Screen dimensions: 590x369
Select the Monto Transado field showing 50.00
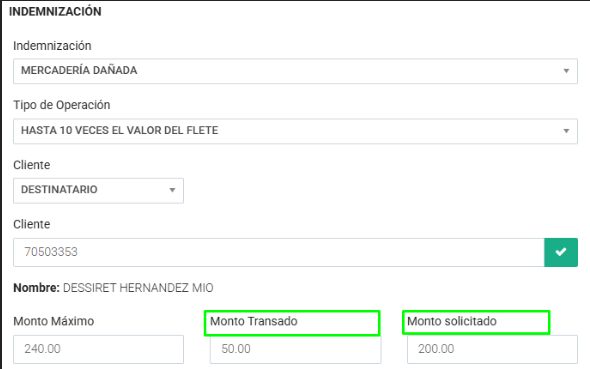[x=295, y=349]
